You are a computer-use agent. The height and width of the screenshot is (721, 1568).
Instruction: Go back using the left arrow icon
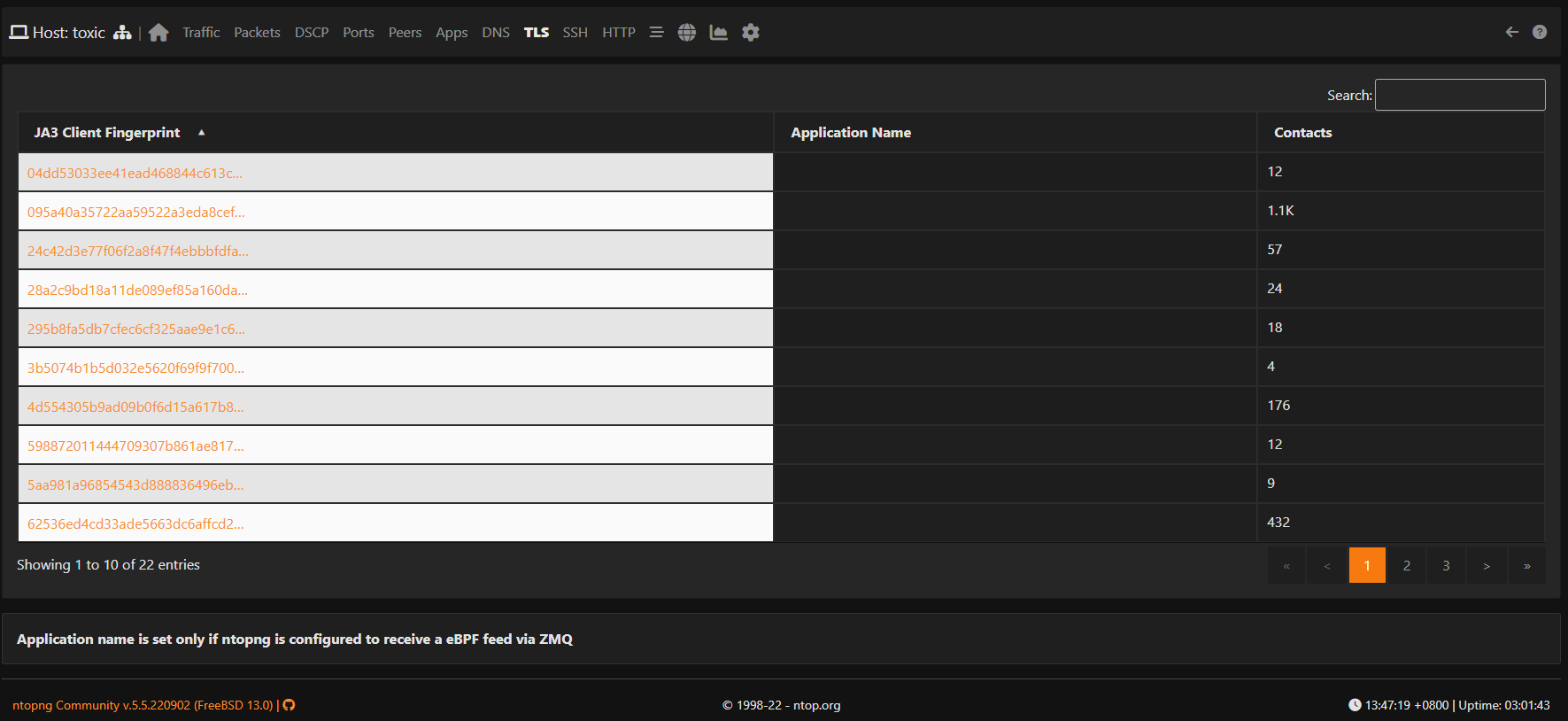point(1512,32)
